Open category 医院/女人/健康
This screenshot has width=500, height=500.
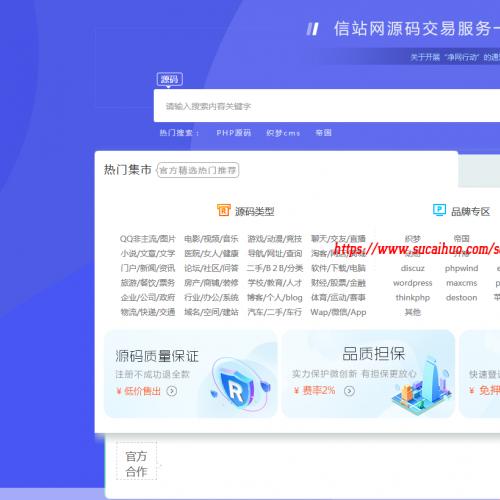[x=211, y=253]
